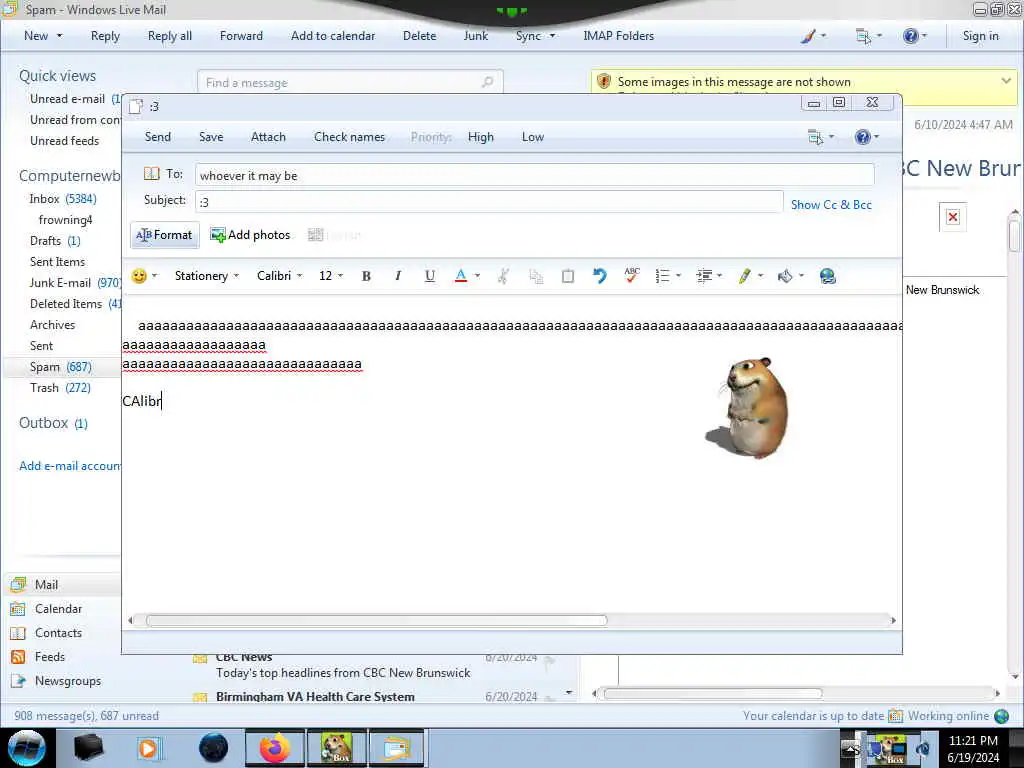Click the indent paragraph icon
This screenshot has width=1024, height=768.
point(703,276)
